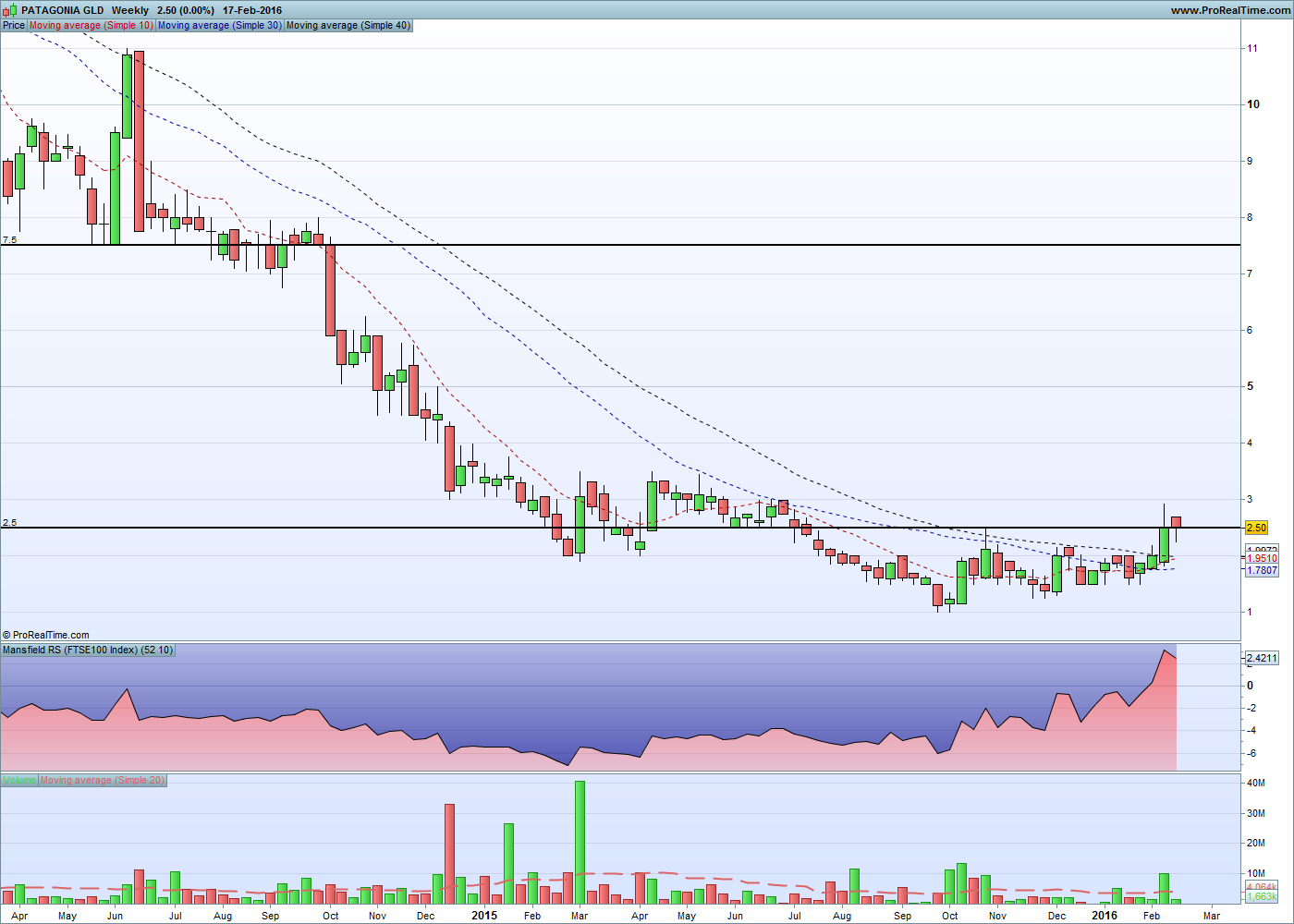Click the 17-Feb-2016 date in header

pos(252,10)
